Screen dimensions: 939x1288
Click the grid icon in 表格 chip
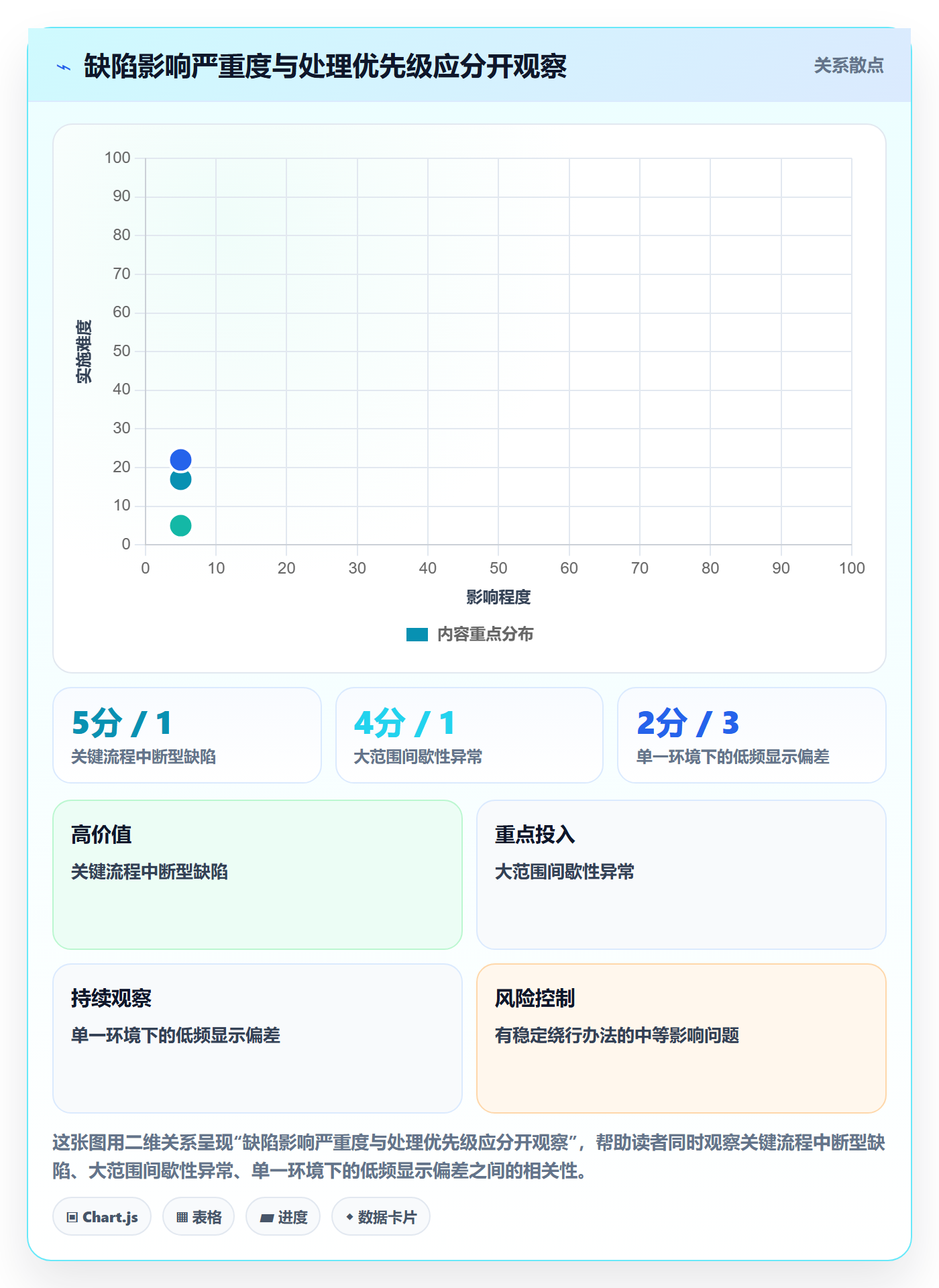point(182,1218)
